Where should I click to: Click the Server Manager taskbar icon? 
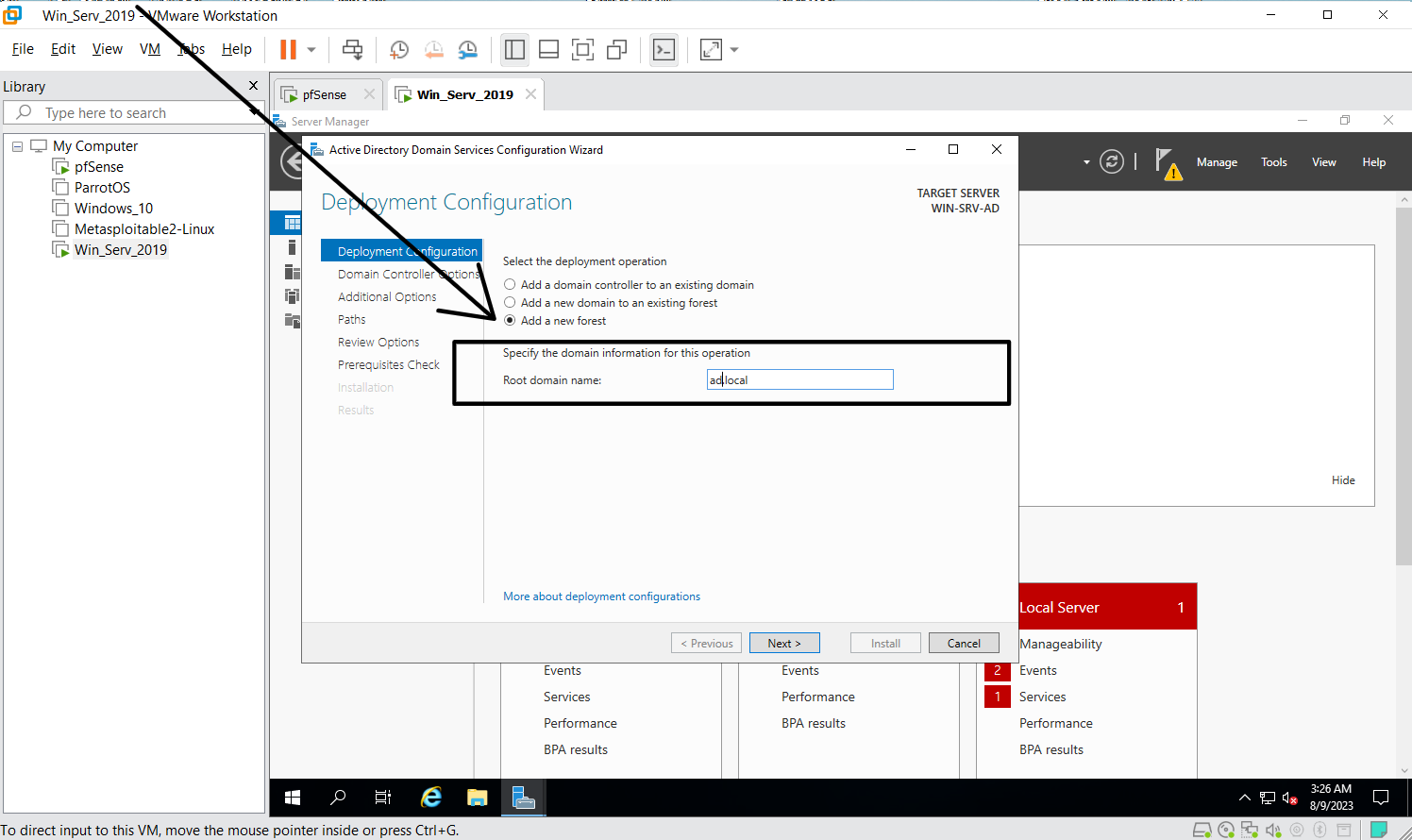point(524,798)
